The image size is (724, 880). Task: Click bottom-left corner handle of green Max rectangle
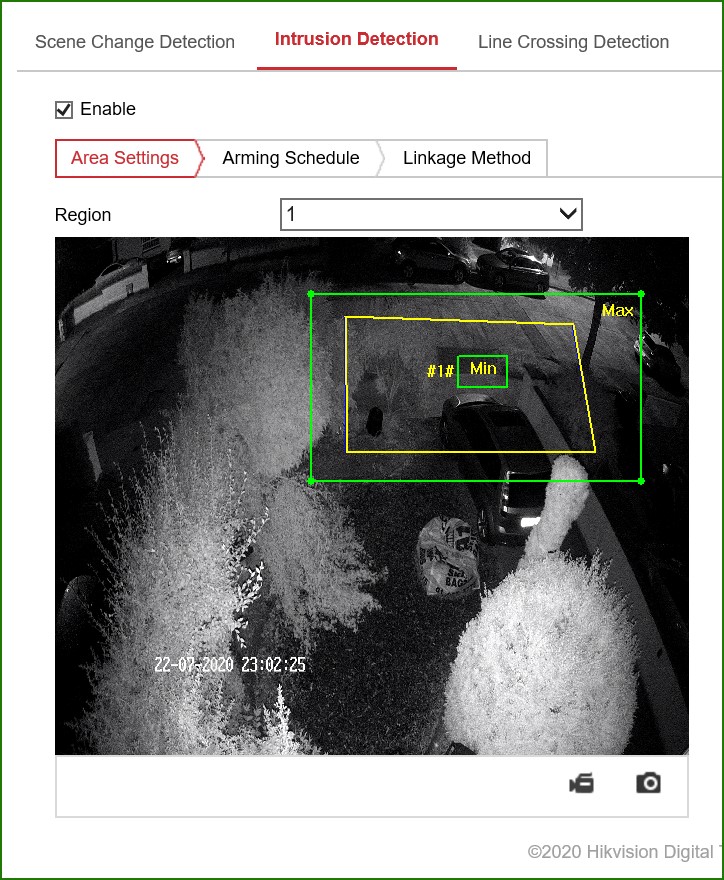coord(311,481)
